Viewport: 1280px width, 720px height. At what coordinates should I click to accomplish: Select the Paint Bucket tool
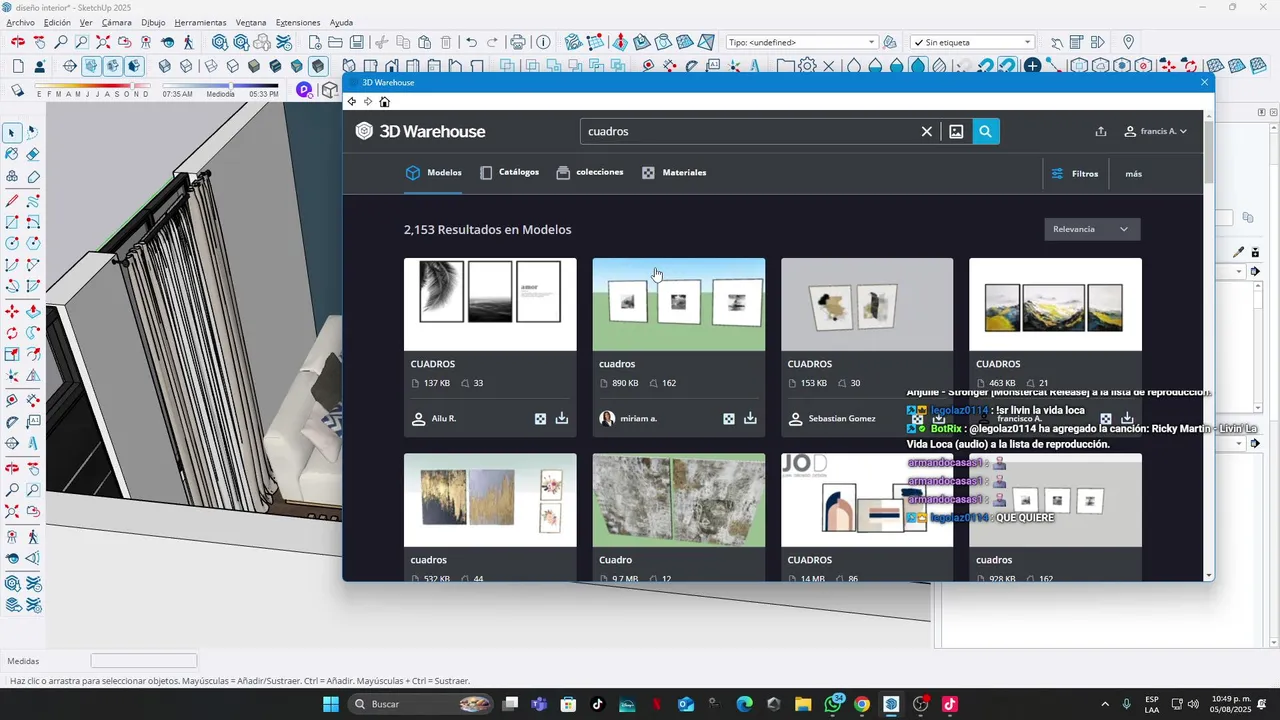pos(12,154)
